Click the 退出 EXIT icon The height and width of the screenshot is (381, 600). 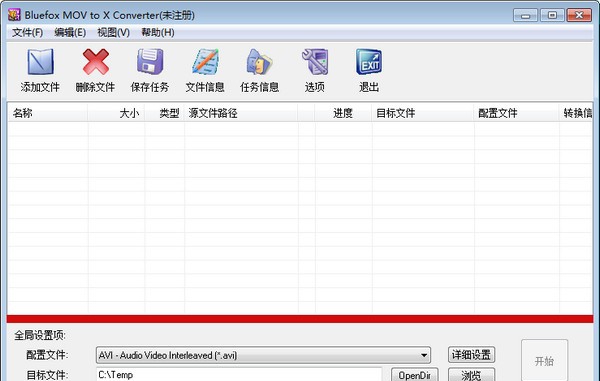point(369,62)
